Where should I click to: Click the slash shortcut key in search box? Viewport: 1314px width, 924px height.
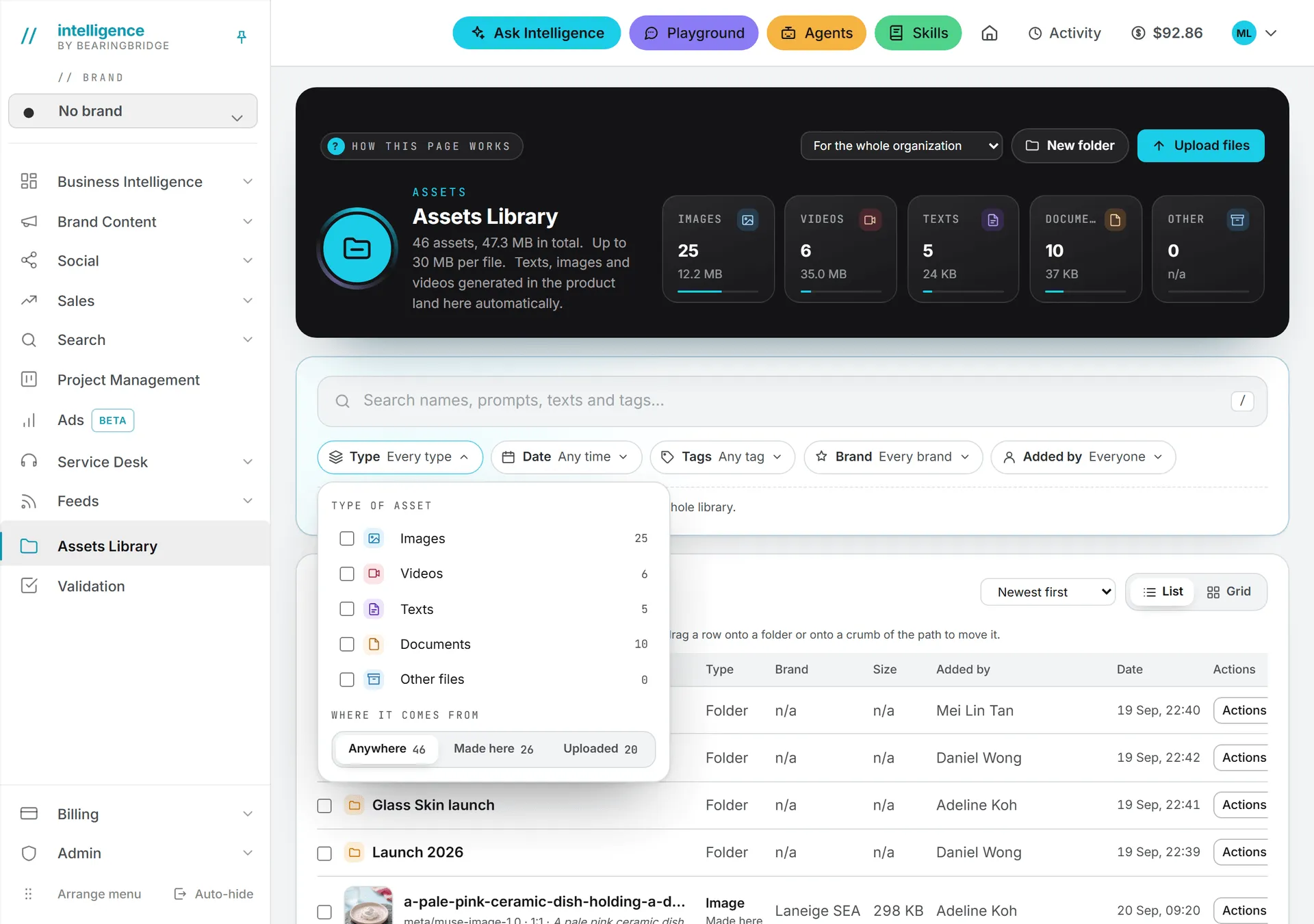[x=1242, y=400]
